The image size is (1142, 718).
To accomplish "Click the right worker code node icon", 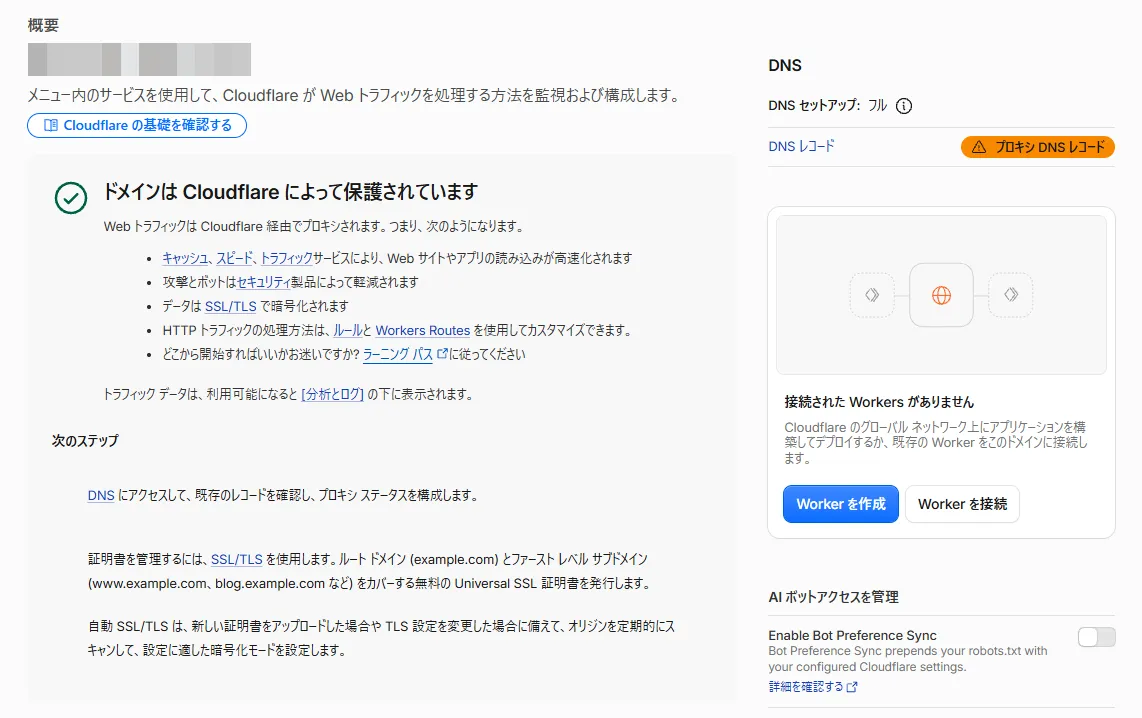I will (x=1010, y=295).
